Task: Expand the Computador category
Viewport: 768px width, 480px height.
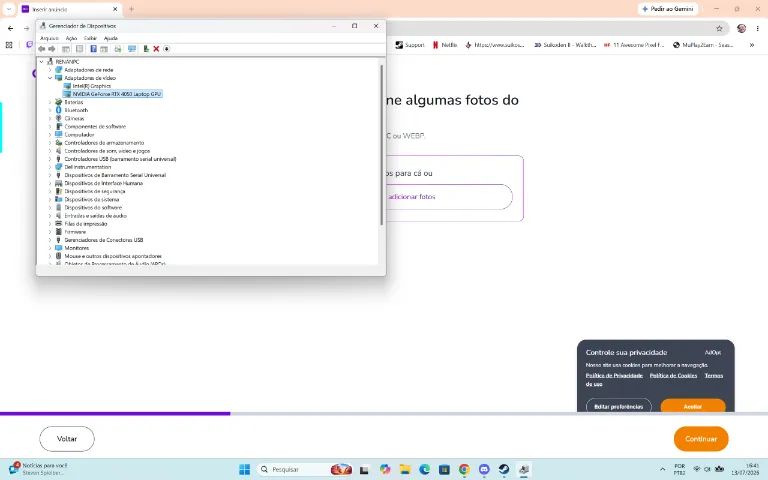Action: [x=49, y=135]
